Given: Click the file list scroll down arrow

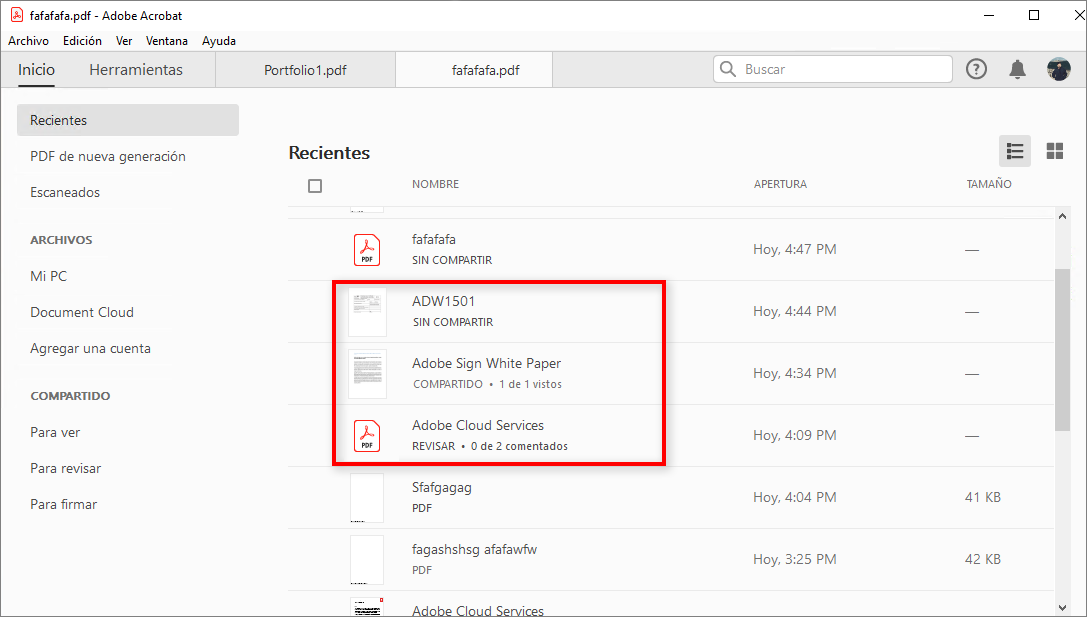Looking at the screenshot, I should 1062,608.
